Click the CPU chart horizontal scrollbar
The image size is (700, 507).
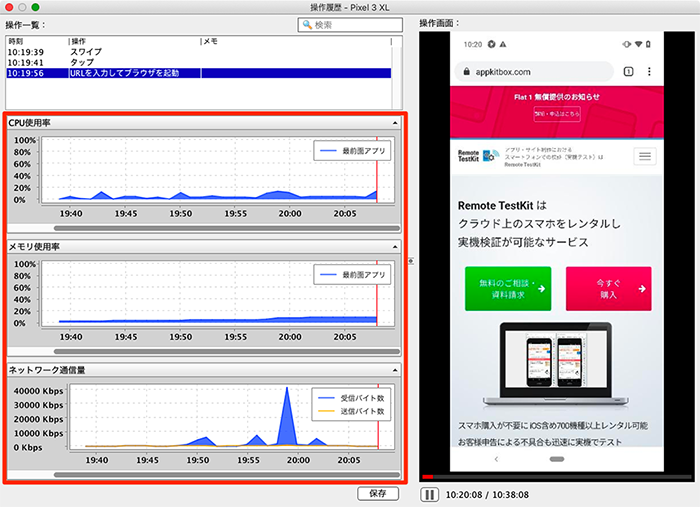coord(227,228)
